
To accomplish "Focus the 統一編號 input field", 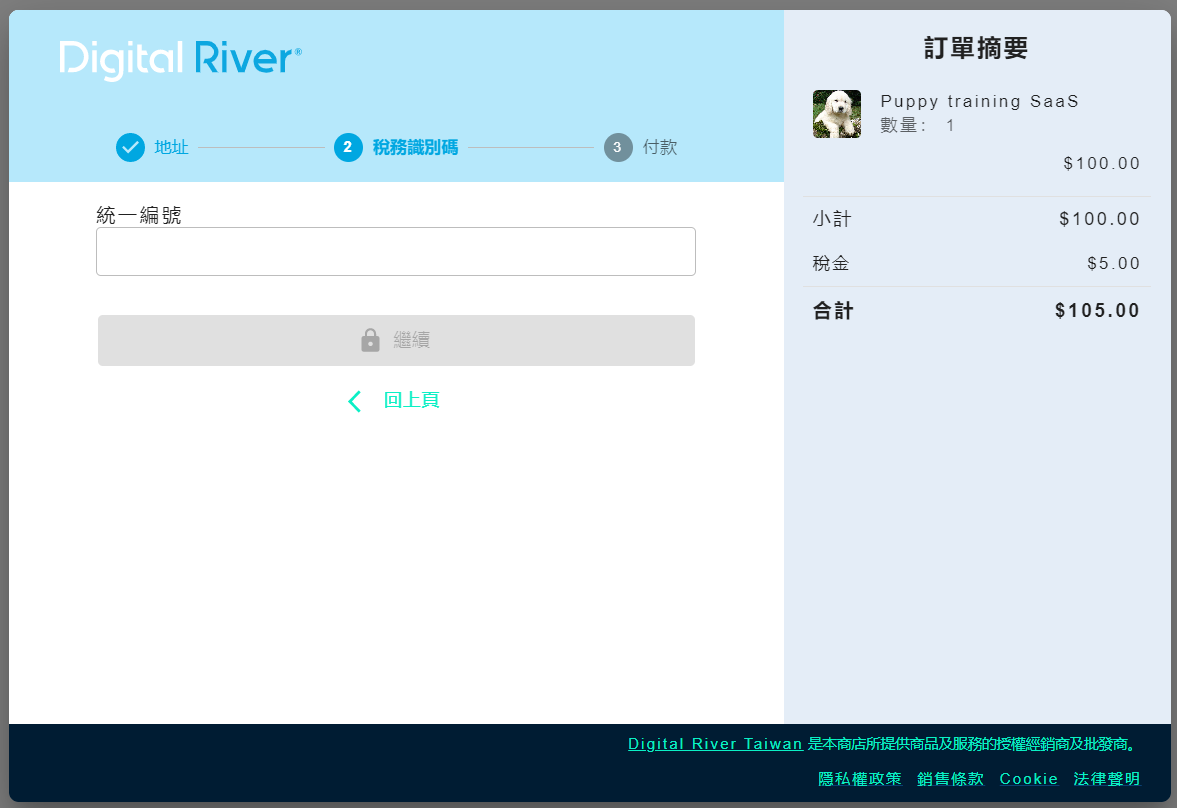I will point(395,251).
